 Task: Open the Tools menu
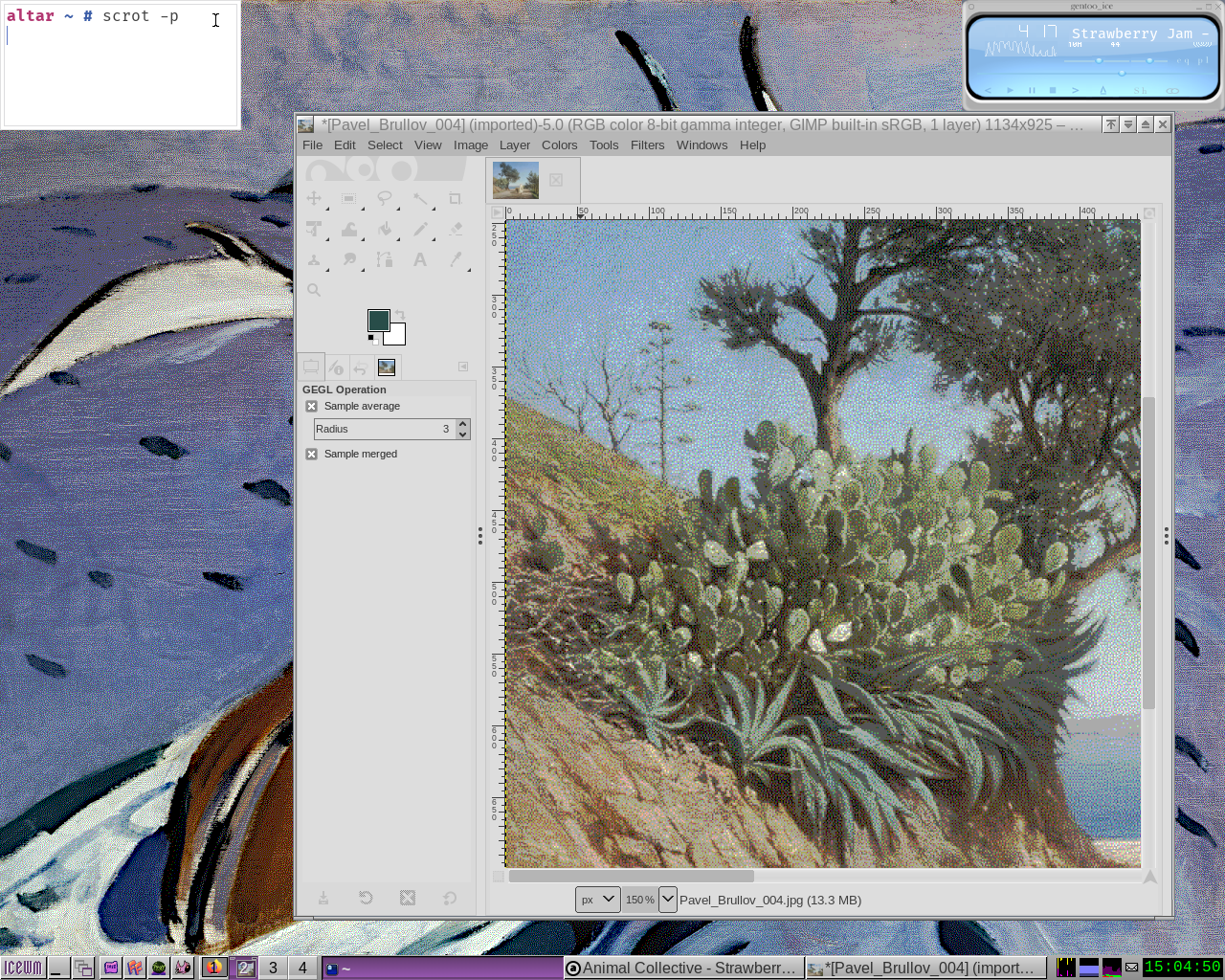(x=604, y=145)
